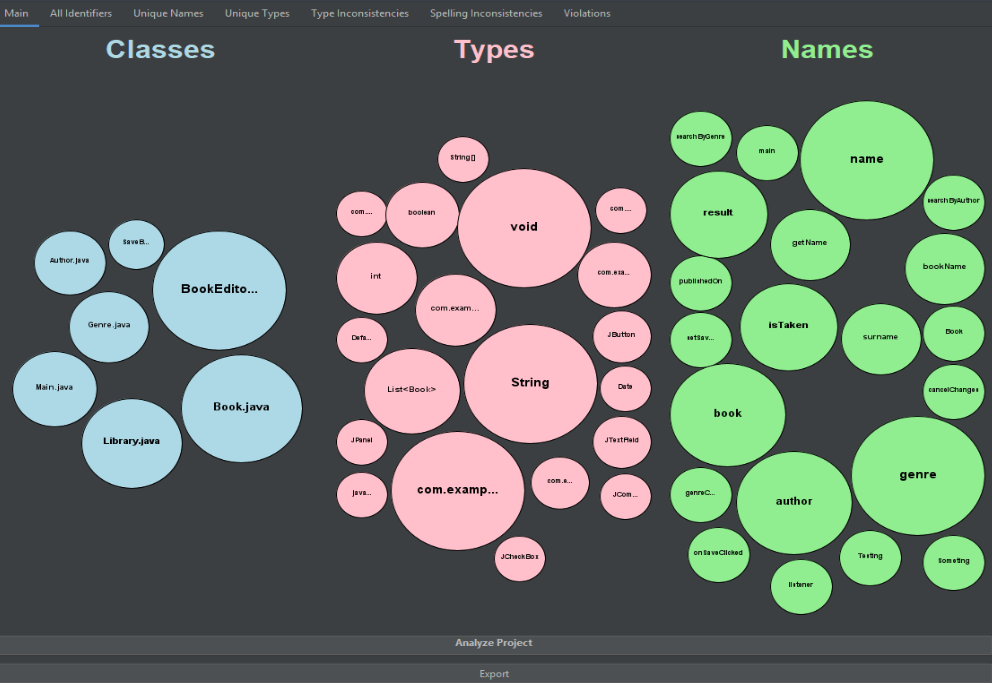Select the Library.java class bubble
This screenshot has width=992, height=683.
pos(132,443)
